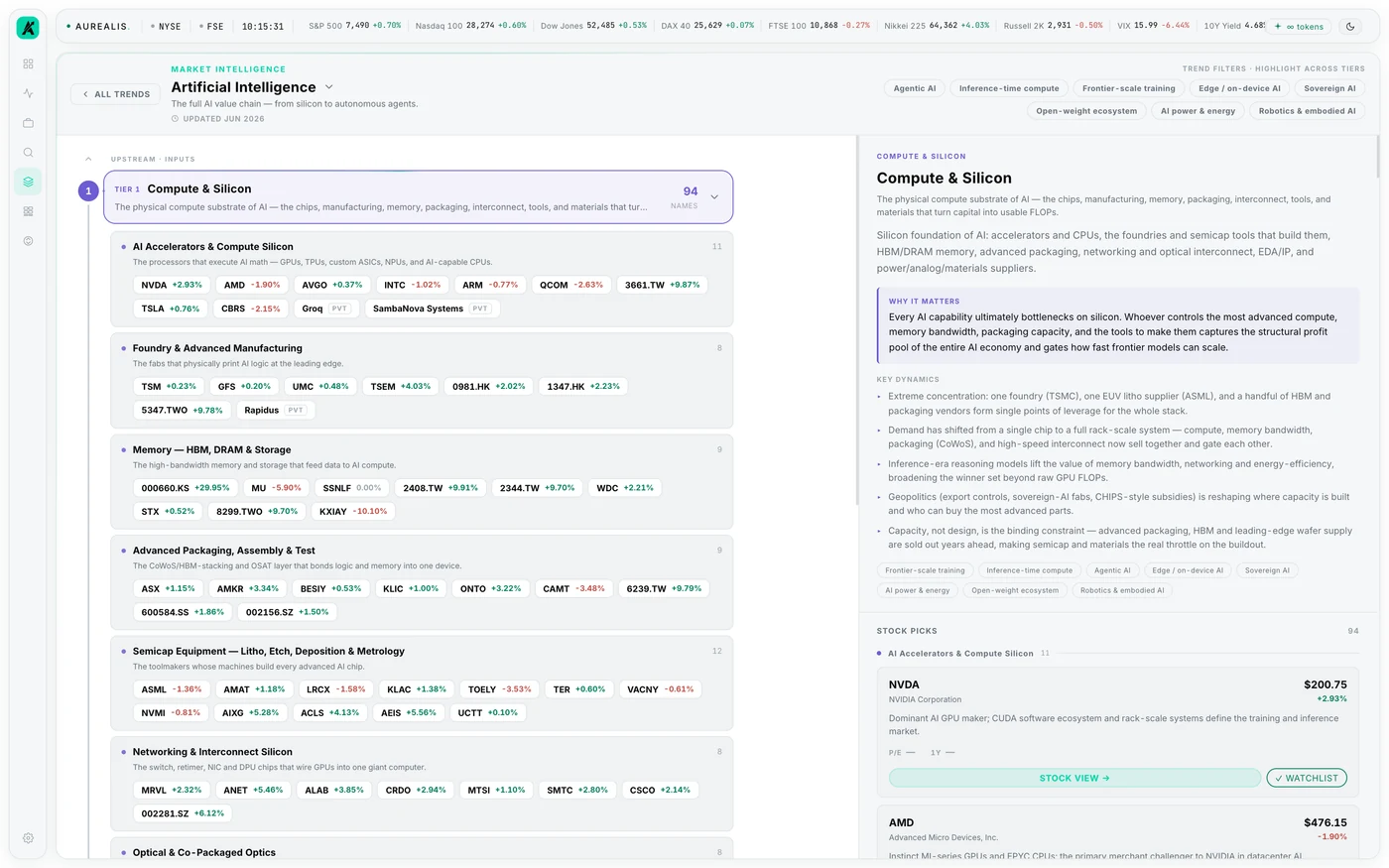
Task: Select the Rapidus private chip
Action: point(274,410)
